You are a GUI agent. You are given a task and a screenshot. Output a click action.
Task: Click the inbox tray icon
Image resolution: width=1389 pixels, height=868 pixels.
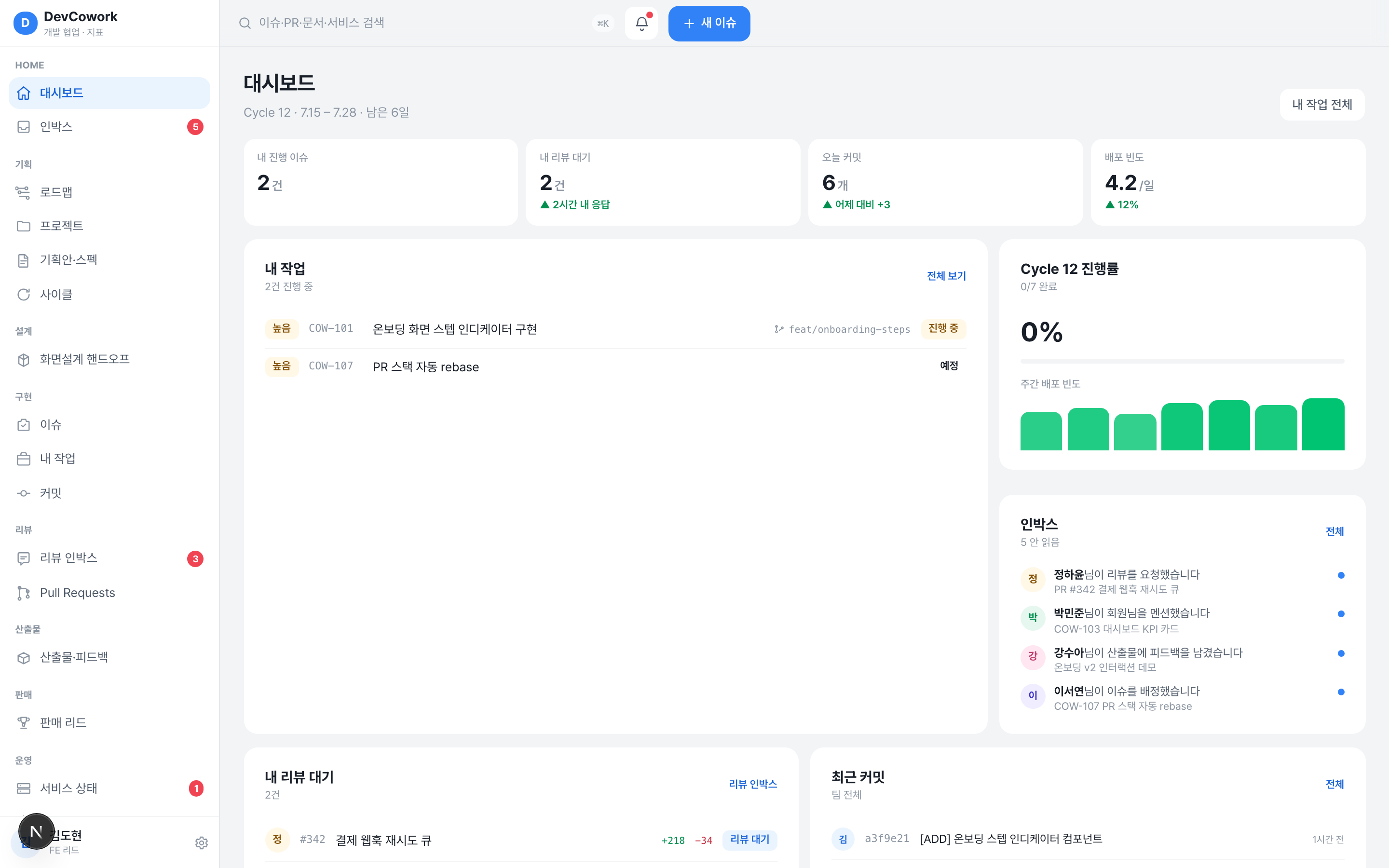[24, 127]
